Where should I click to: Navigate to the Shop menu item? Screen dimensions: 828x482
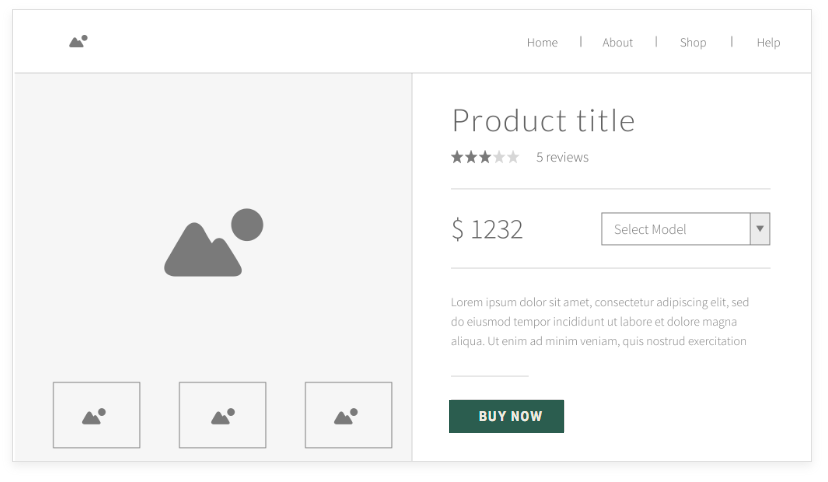point(693,42)
